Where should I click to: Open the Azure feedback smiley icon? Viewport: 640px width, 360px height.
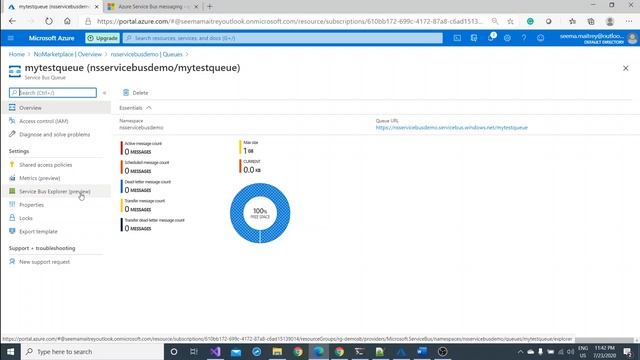click(x=540, y=38)
